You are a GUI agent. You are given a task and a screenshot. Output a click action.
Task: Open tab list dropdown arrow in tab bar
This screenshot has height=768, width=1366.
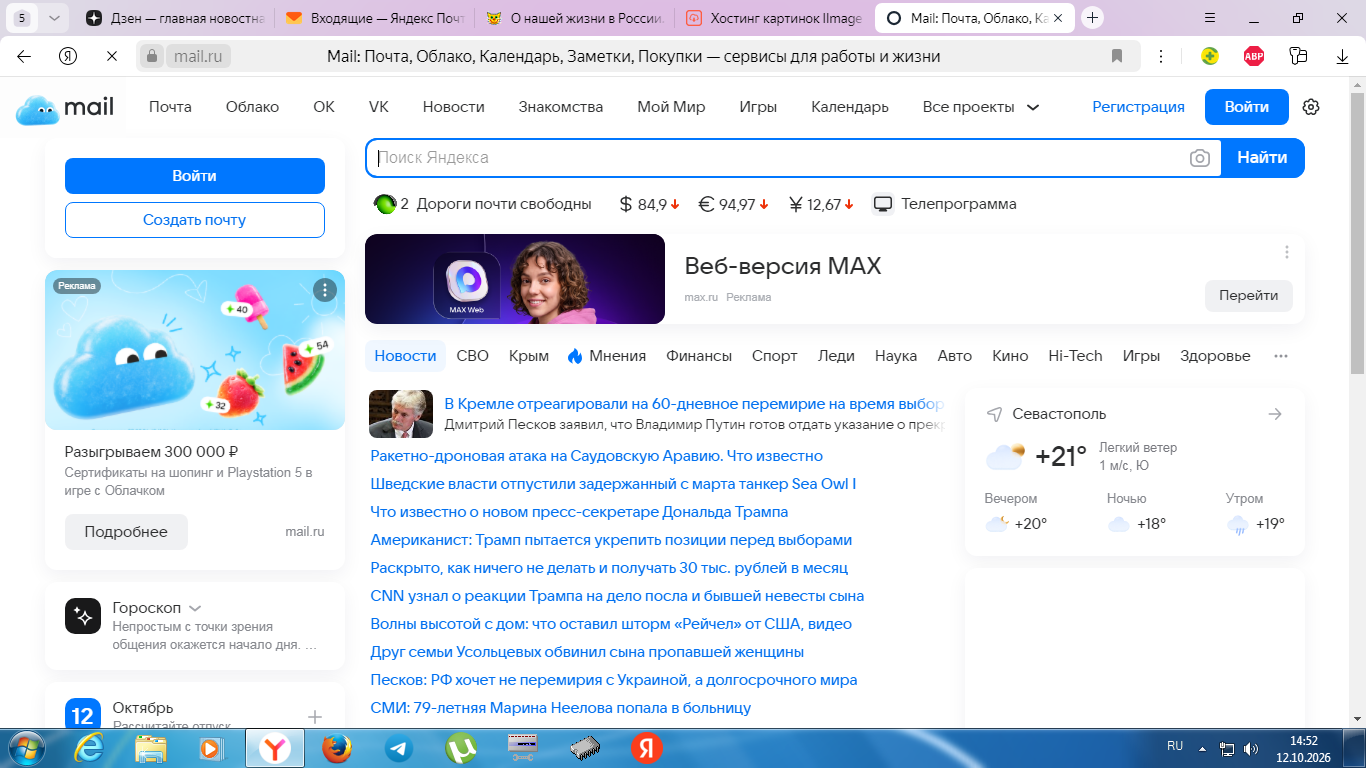53,18
